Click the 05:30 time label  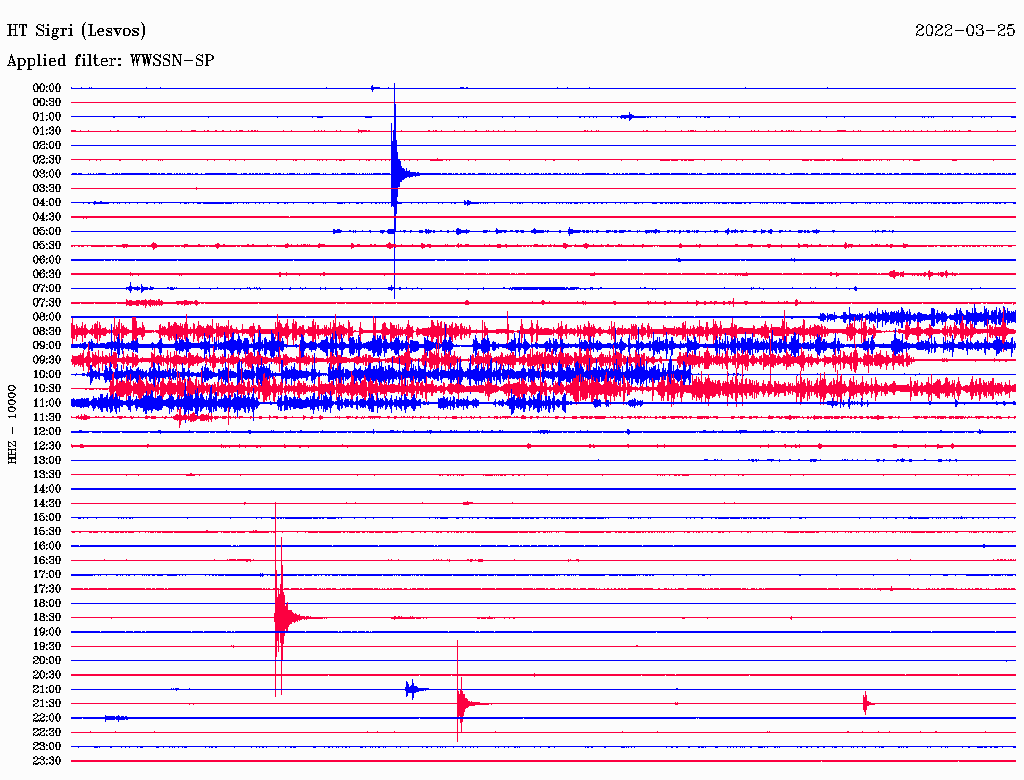(x=47, y=246)
